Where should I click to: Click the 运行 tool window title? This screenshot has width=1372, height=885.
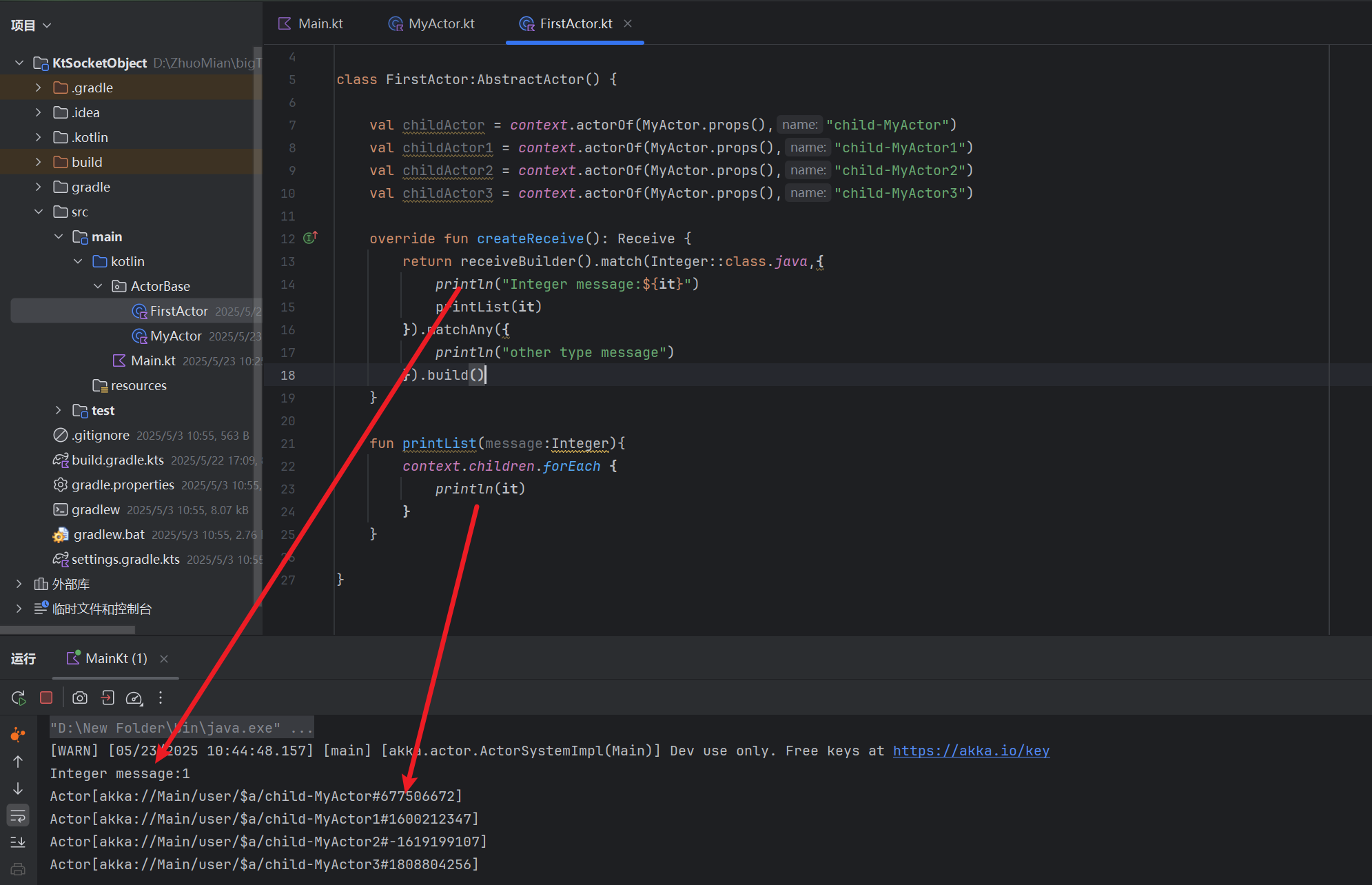point(23,658)
